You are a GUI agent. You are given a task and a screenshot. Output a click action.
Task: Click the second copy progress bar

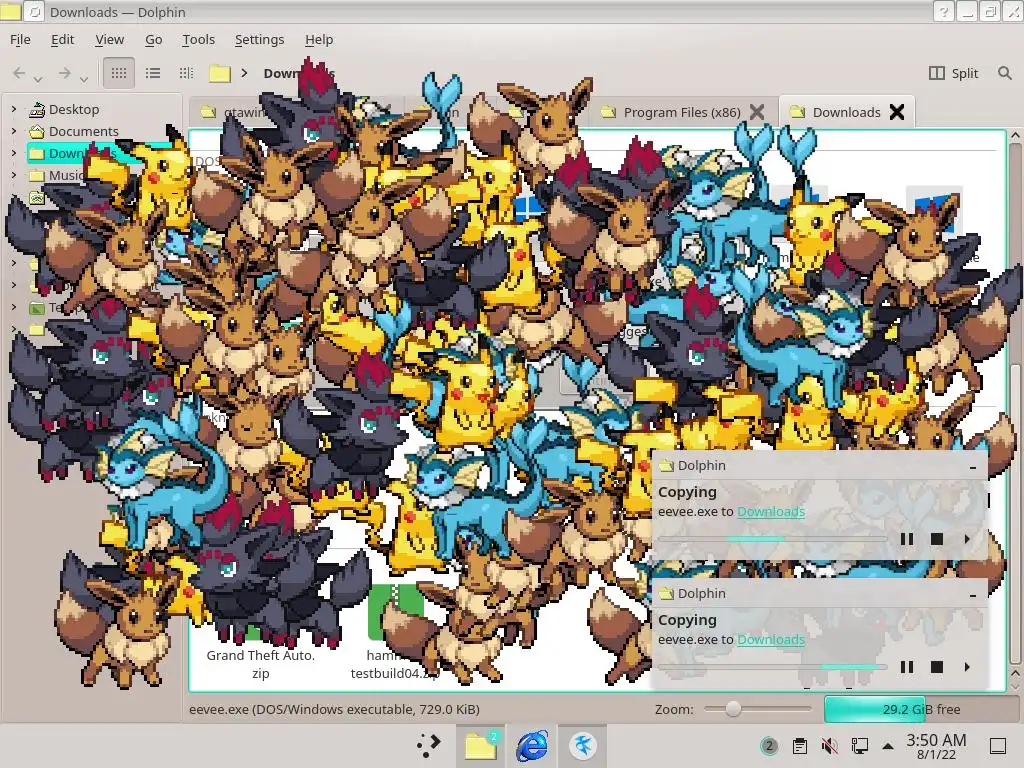coord(773,667)
